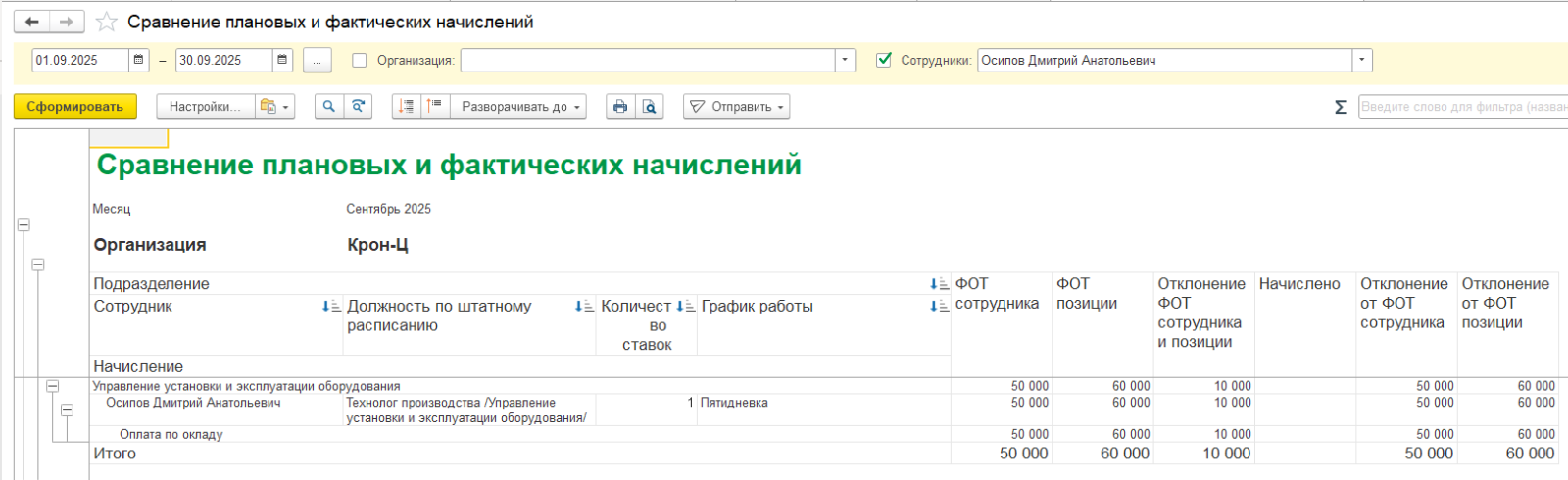Open the Организация dropdown list
The image size is (1568, 480).
point(845,60)
